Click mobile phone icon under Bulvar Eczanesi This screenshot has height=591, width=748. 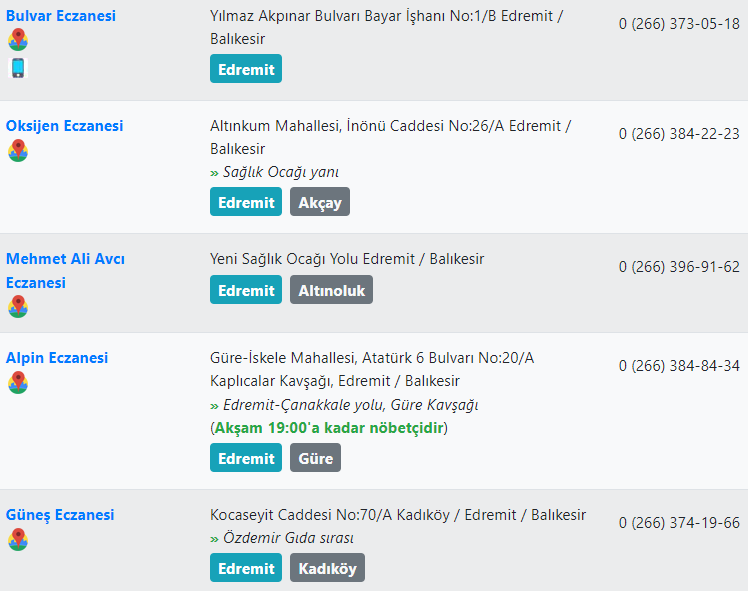[18, 68]
